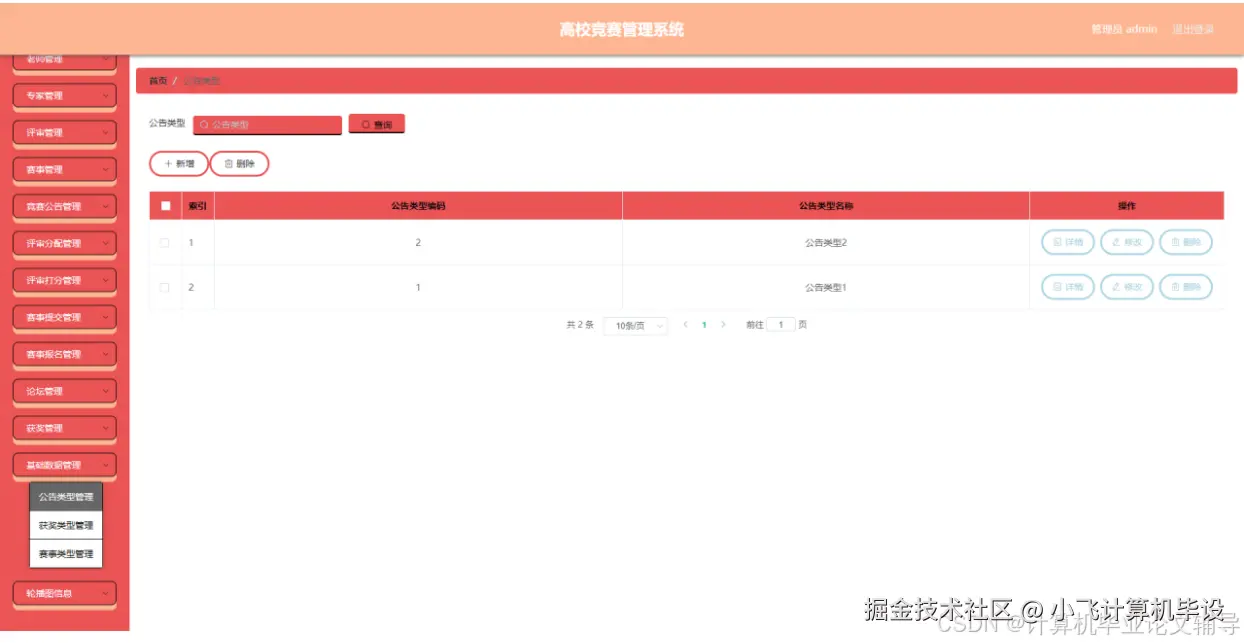Click 删除 for the 公告类型2 row
The width and height of the screenshot is (1244, 643).
[1186, 243]
